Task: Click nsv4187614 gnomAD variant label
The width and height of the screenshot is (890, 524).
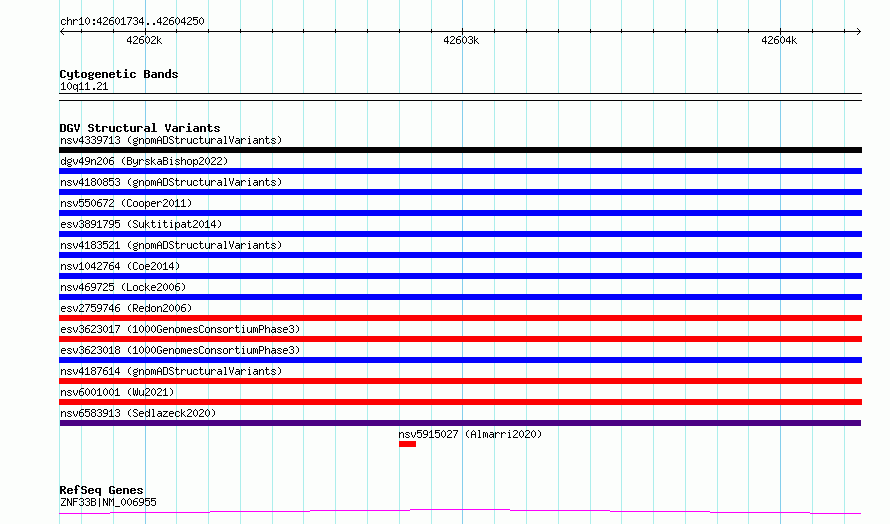Action: 171,371
